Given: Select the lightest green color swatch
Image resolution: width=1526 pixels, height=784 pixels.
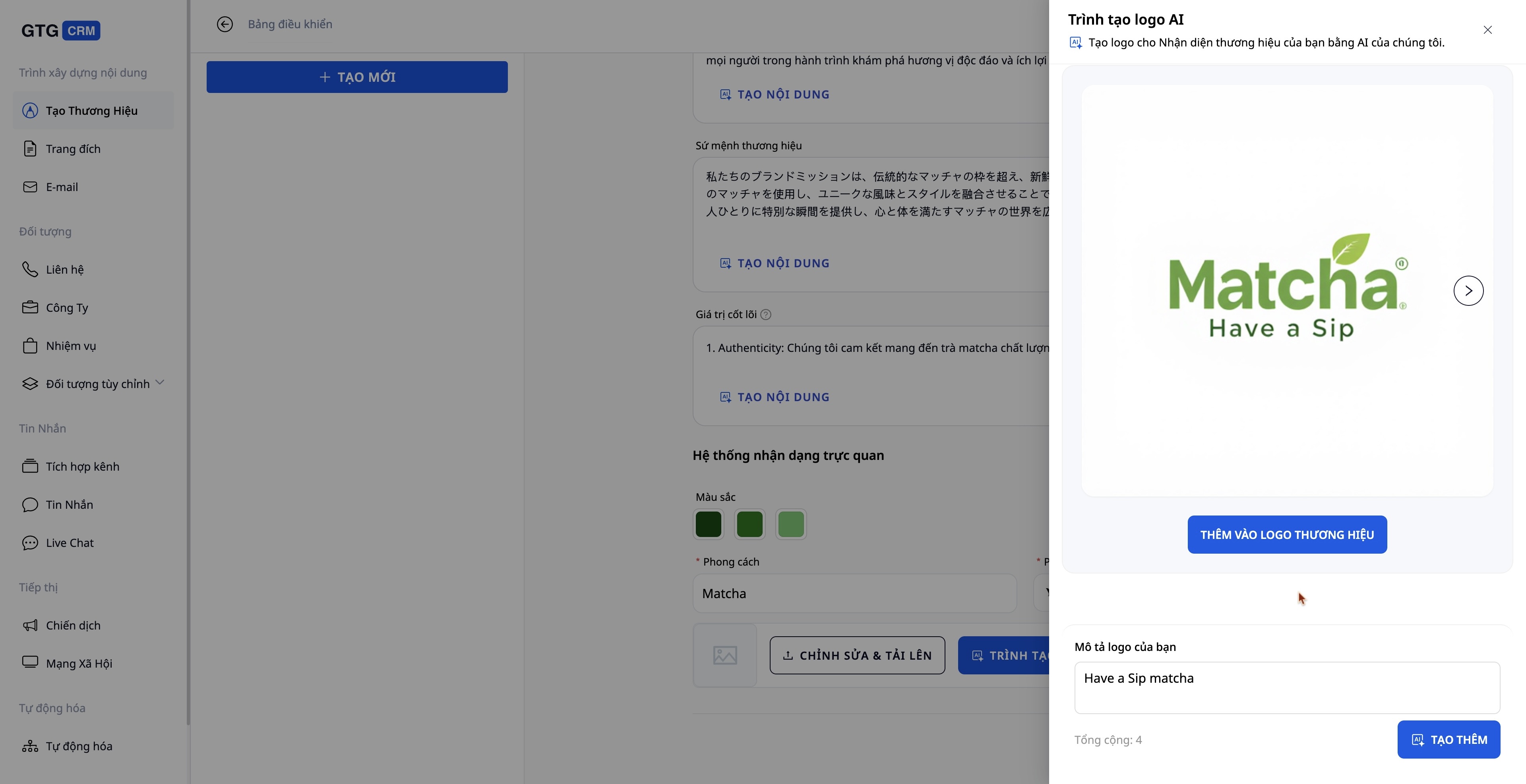Looking at the screenshot, I should click(790, 524).
